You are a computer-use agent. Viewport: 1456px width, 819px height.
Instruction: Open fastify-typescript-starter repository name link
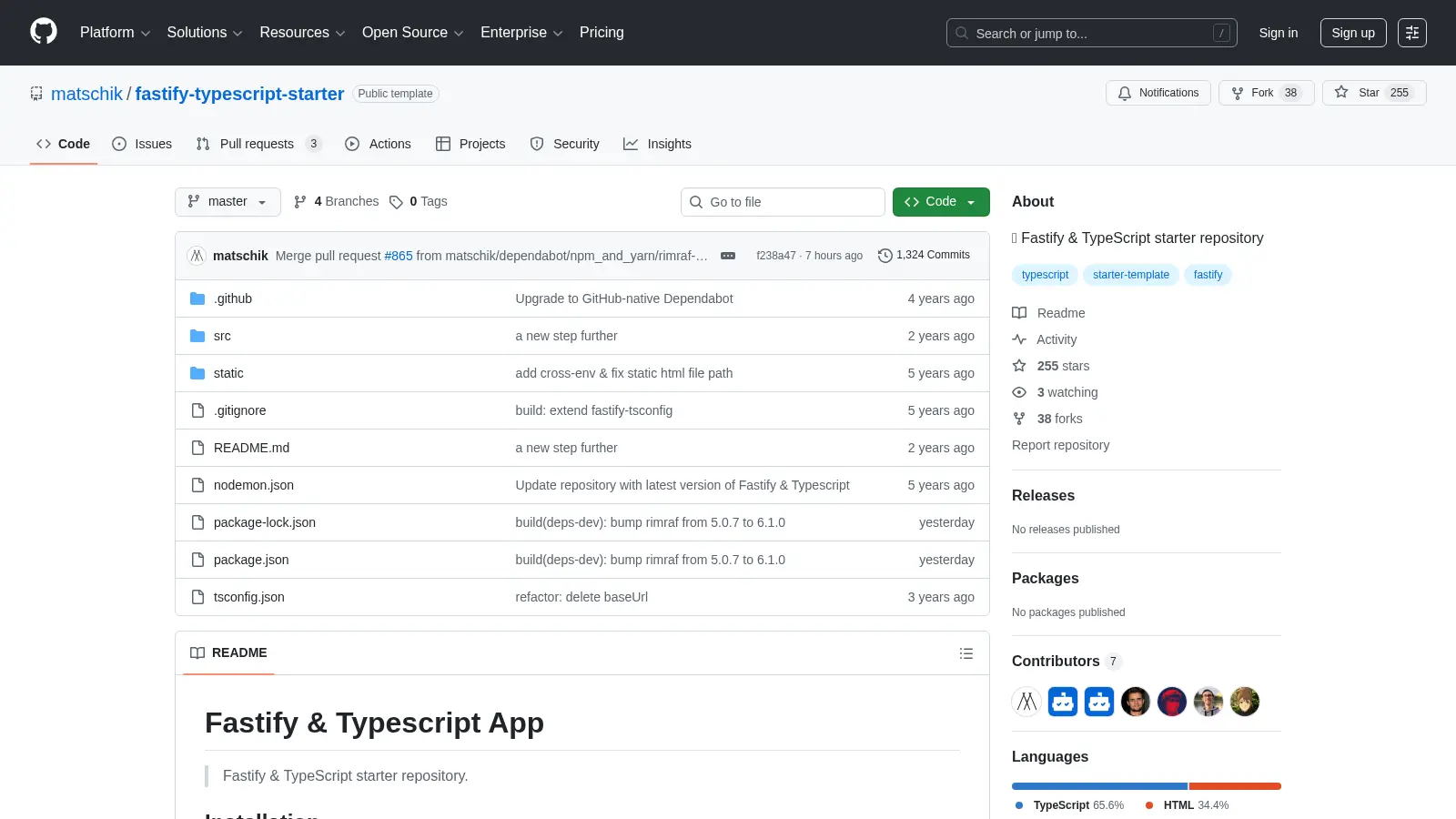pyautogui.click(x=239, y=94)
